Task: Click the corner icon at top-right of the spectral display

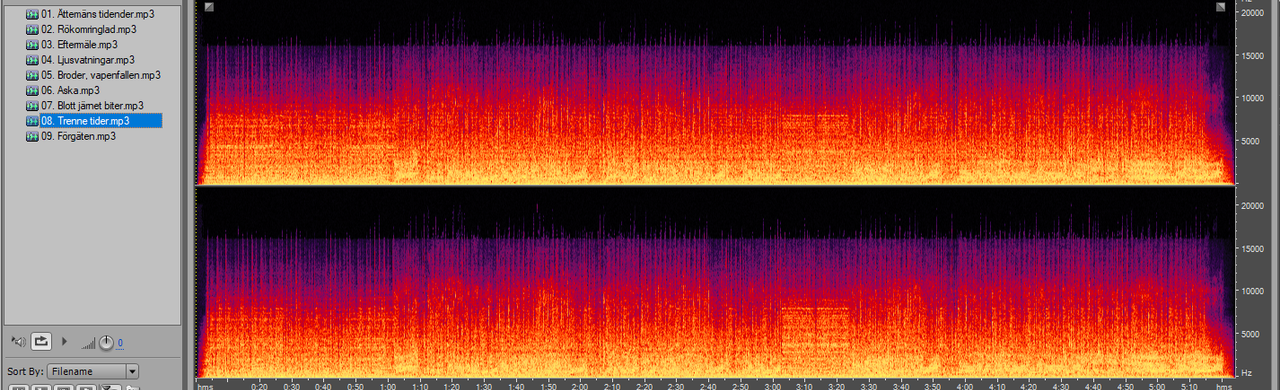Action: 1221,7
